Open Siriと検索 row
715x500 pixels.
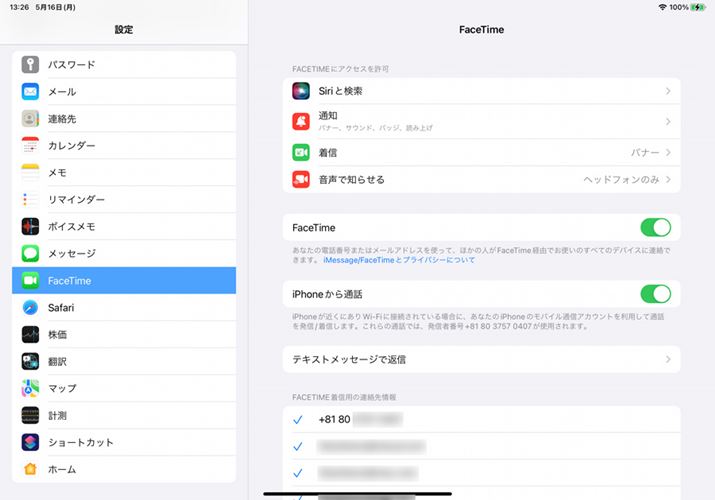pyautogui.click(x=482, y=91)
